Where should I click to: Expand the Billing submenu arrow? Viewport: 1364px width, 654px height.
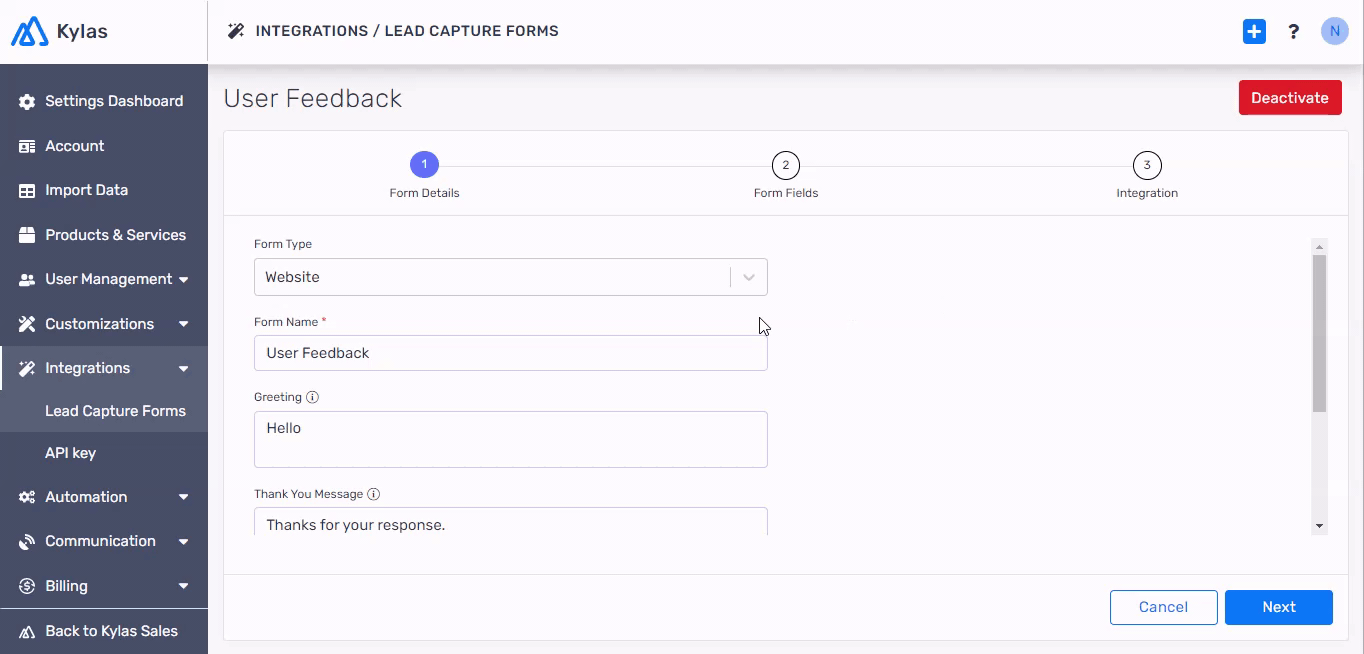(x=183, y=586)
